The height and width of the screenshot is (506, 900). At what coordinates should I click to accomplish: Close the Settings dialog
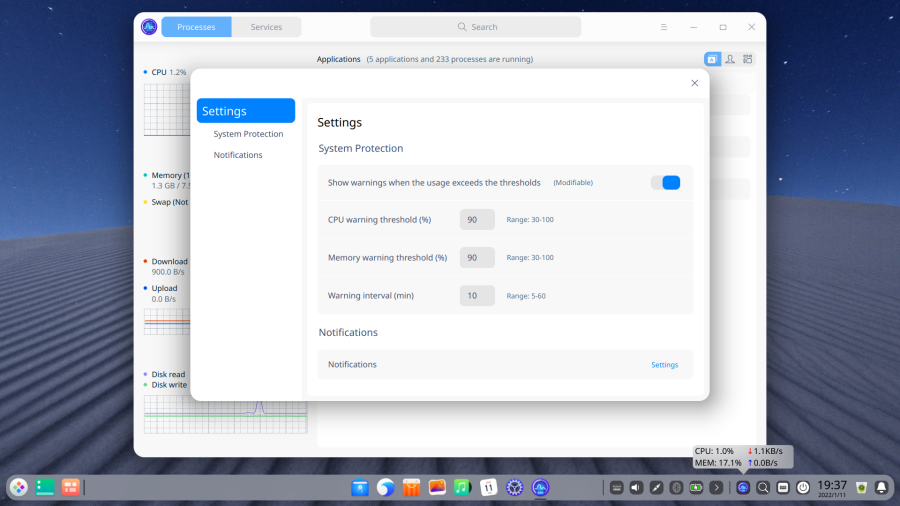[x=695, y=83]
